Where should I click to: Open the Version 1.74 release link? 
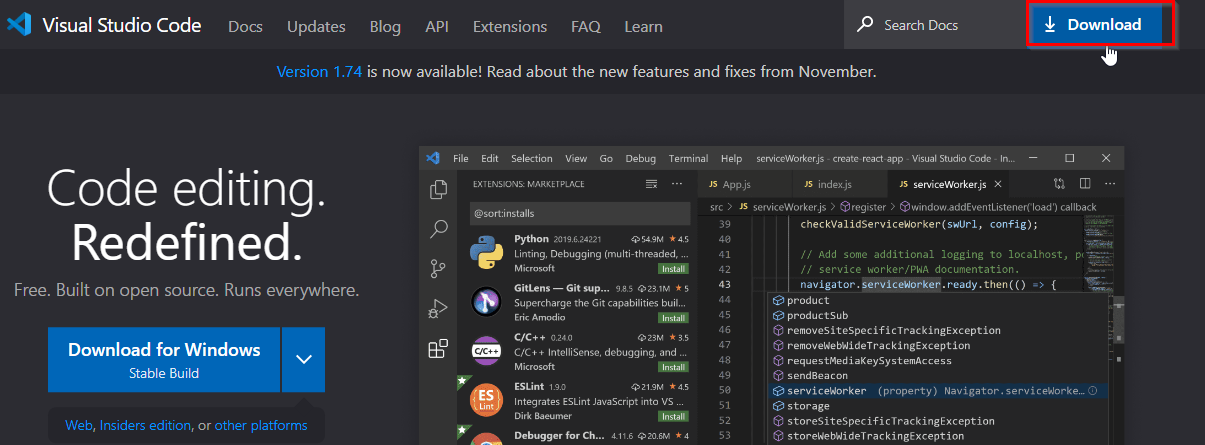pos(320,72)
